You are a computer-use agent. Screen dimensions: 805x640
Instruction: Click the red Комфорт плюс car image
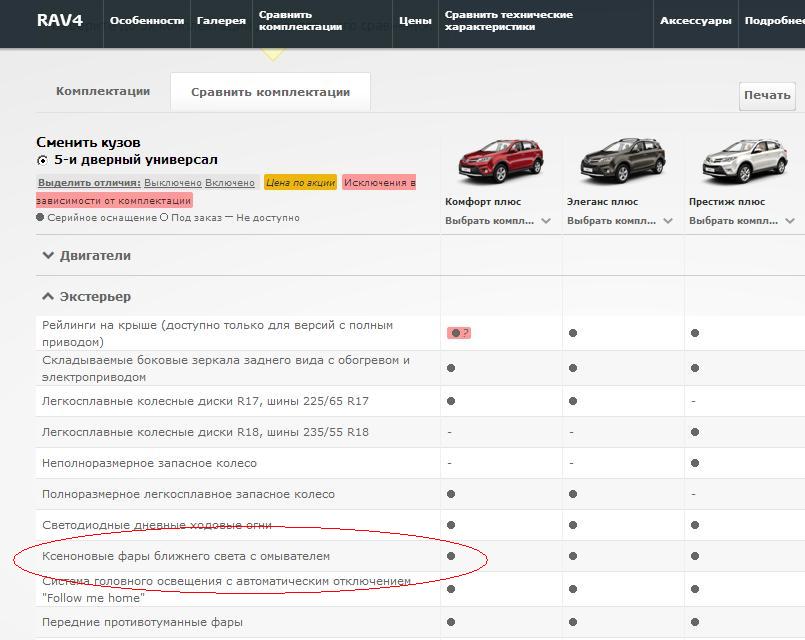(500, 161)
